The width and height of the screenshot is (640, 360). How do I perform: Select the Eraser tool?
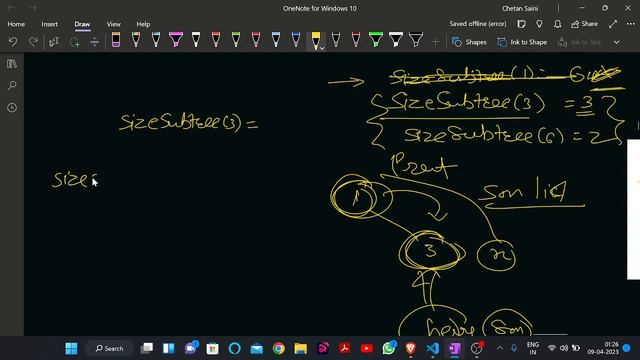pyautogui.click(x=116, y=40)
